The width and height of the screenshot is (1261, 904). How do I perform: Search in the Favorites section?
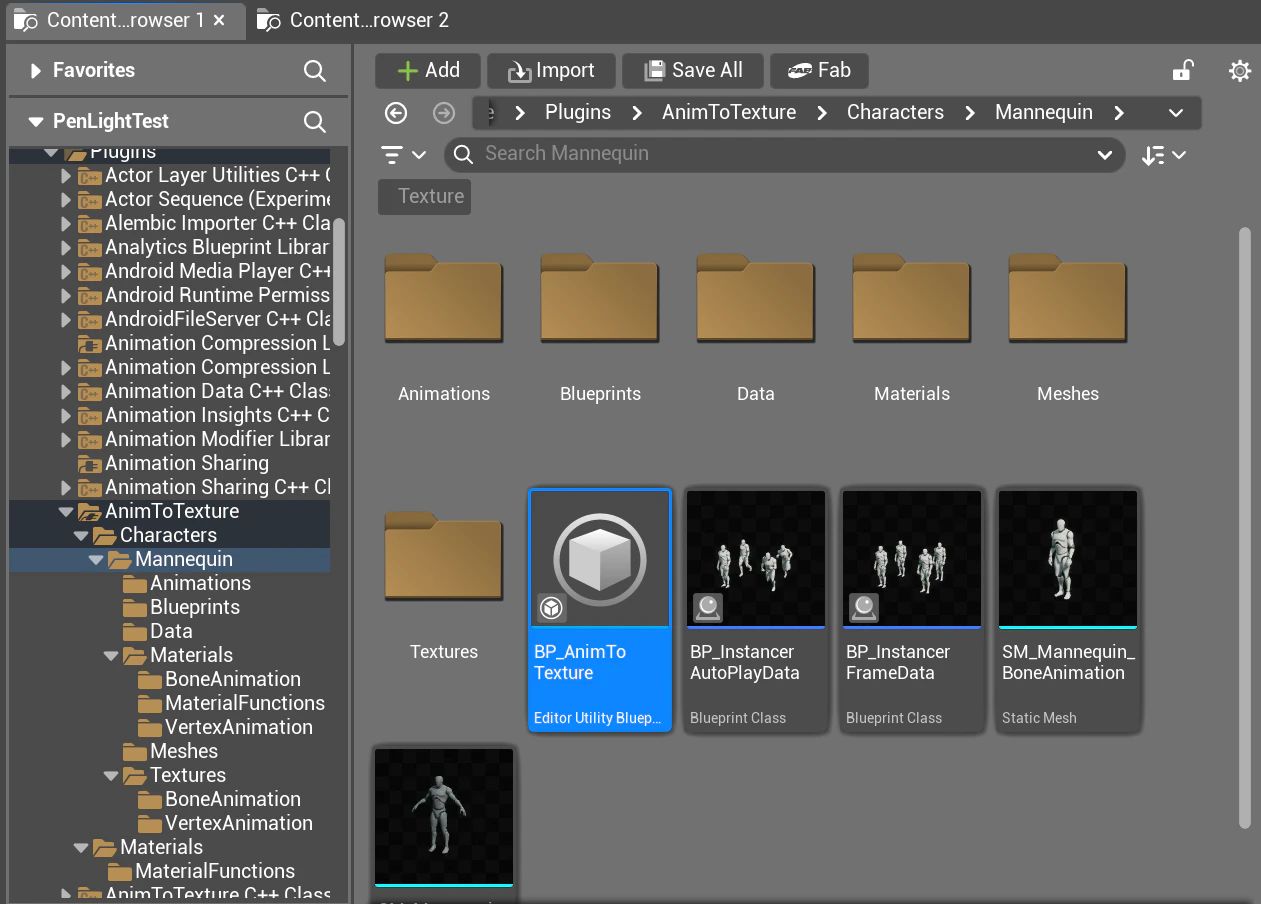click(315, 71)
